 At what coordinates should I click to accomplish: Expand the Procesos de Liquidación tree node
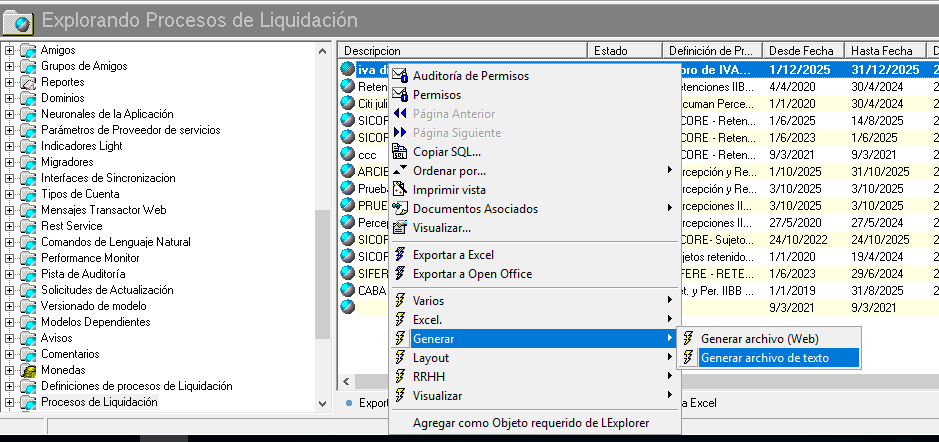tap(9, 402)
